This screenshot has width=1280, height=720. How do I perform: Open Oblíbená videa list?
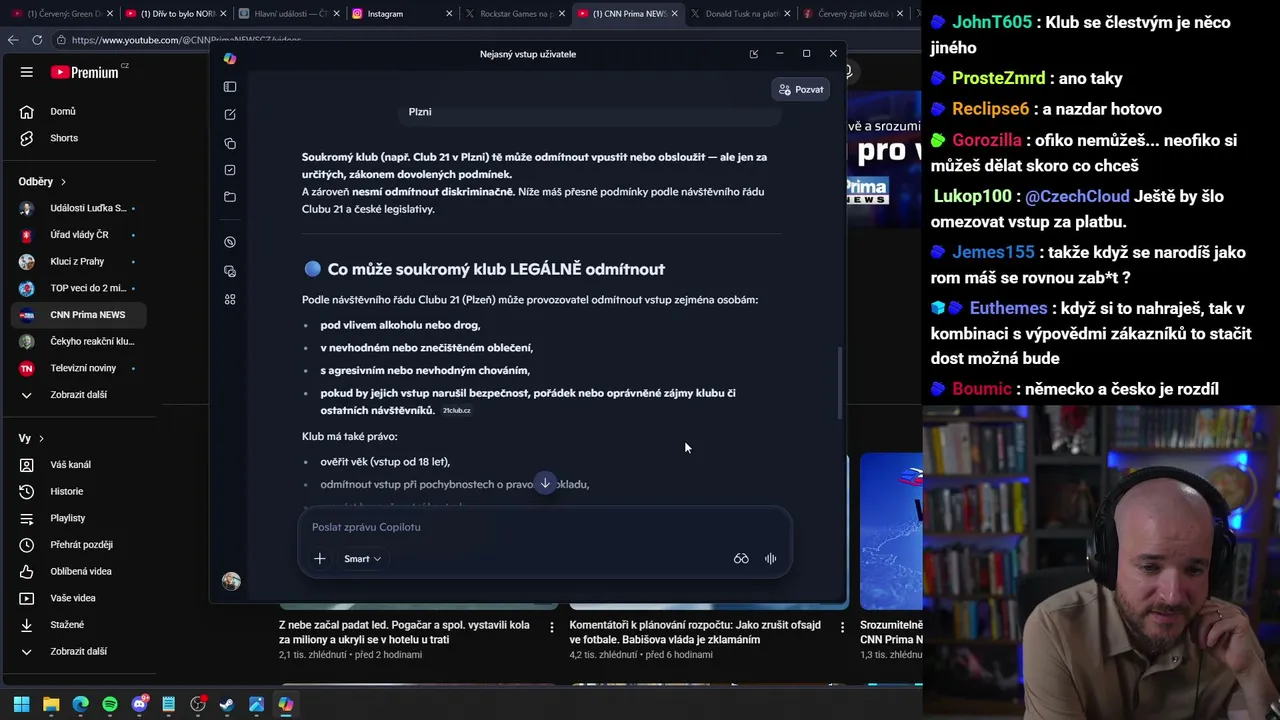pos(78,572)
